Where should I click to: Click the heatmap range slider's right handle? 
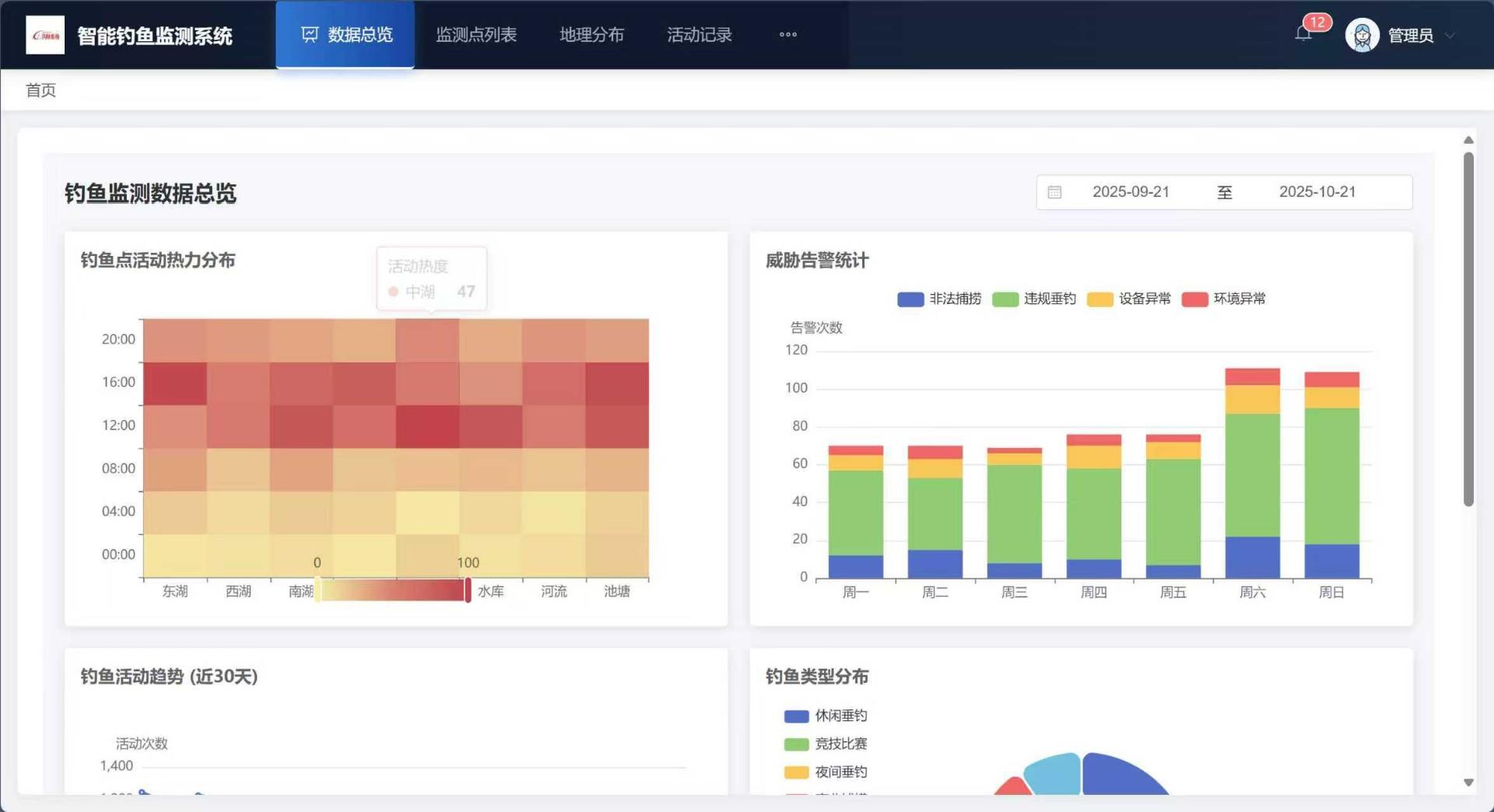click(x=468, y=590)
